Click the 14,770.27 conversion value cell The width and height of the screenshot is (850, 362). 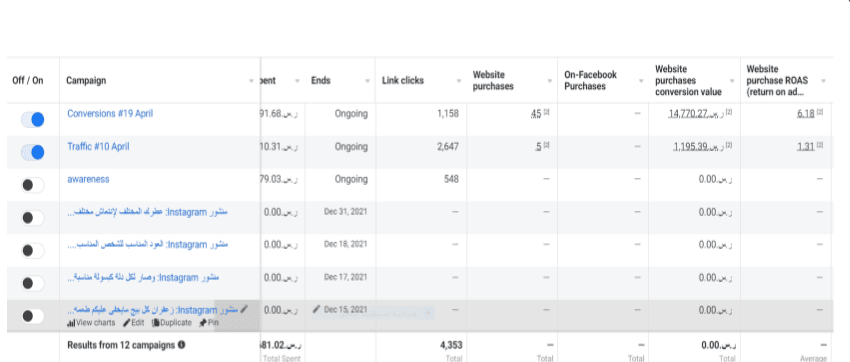(701, 114)
